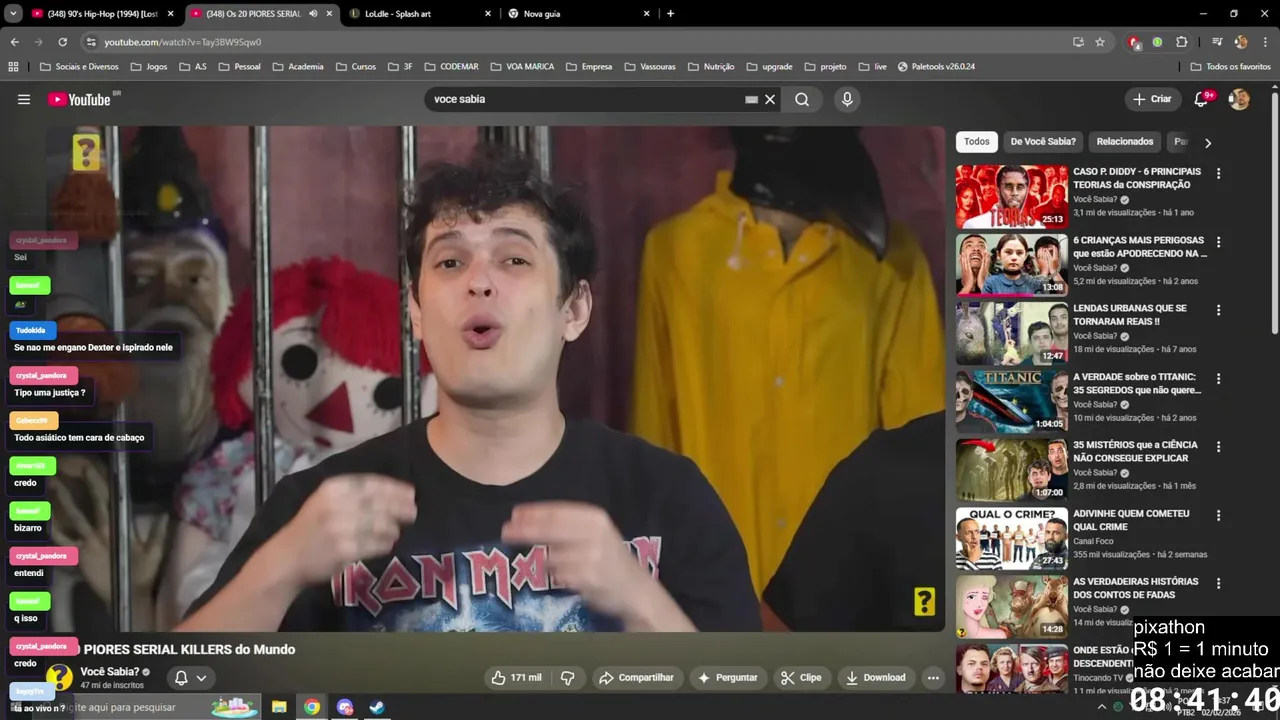Click Criar create button
Viewport: 1280px width, 720px height.
click(1151, 99)
